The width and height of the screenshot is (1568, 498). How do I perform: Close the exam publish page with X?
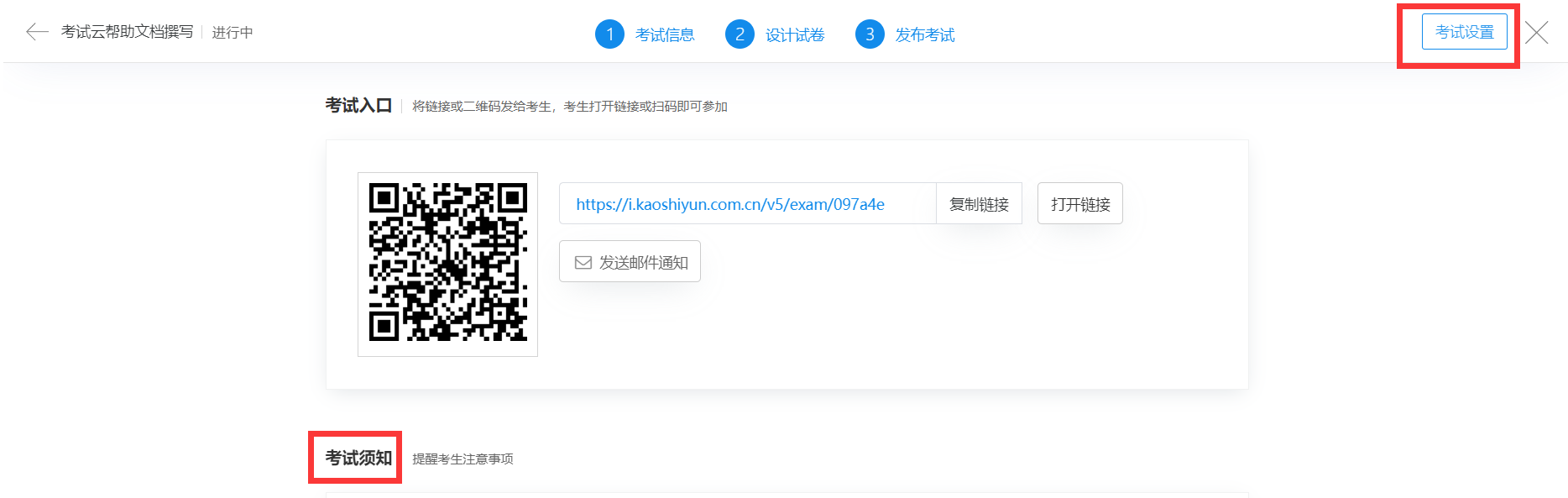pyautogui.click(x=1537, y=32)
